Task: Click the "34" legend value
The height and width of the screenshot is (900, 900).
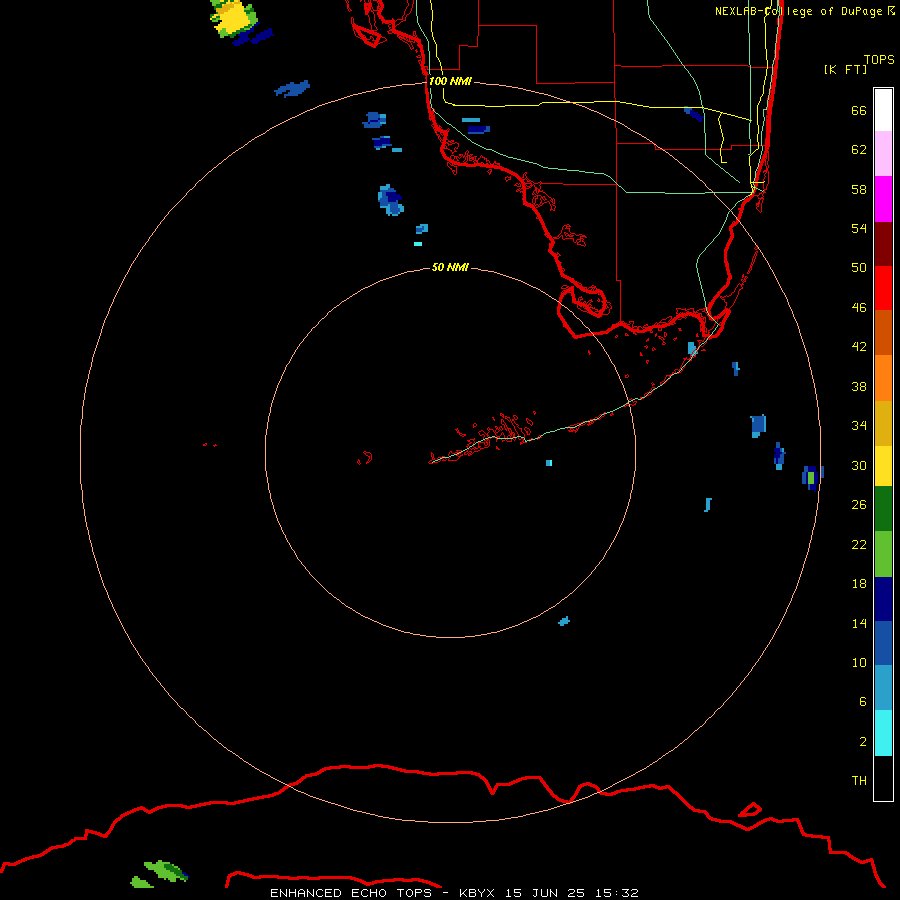Action: (859, 426)
